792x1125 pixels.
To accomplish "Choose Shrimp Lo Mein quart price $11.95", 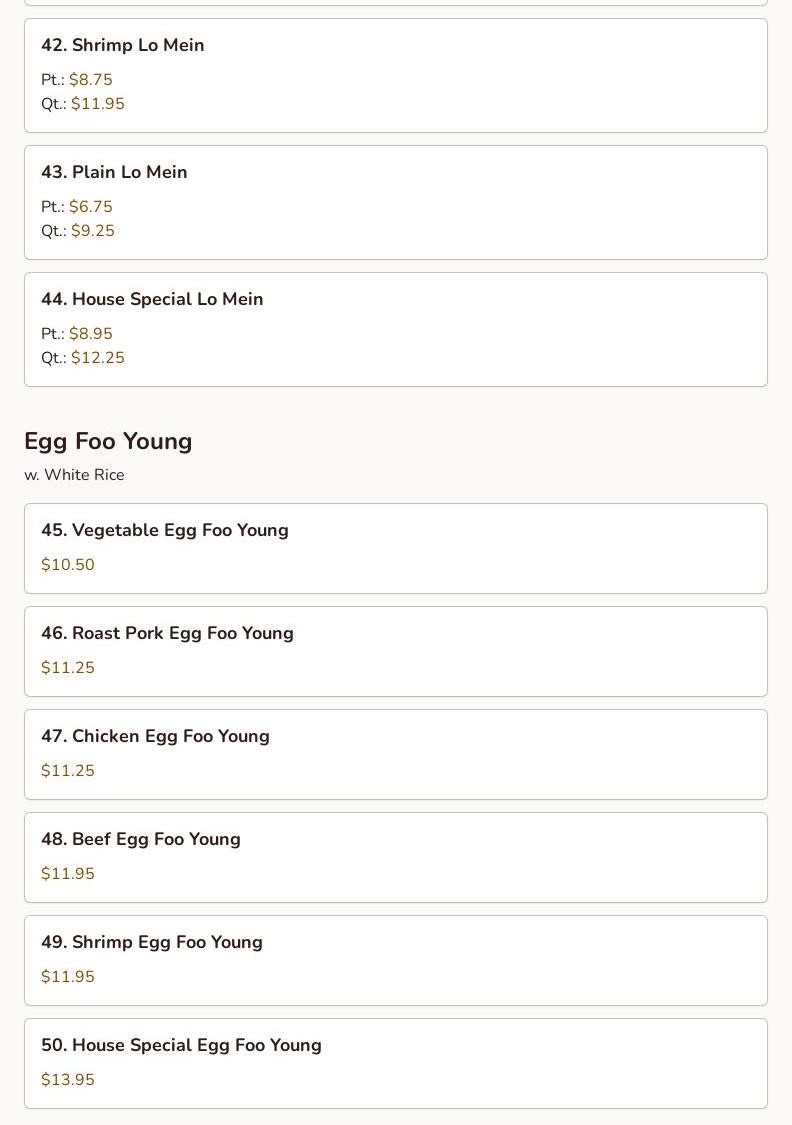I will point(97,104).
